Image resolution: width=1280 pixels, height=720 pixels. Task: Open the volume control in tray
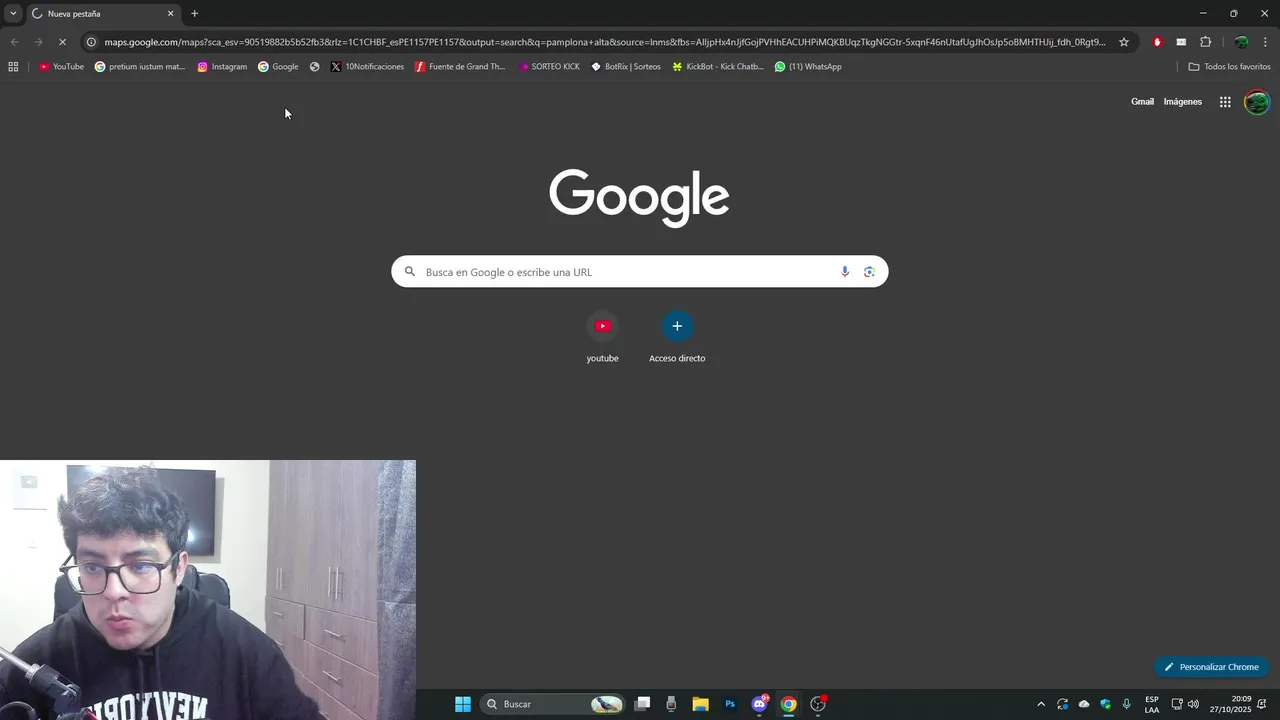(x=1193, y=704)
